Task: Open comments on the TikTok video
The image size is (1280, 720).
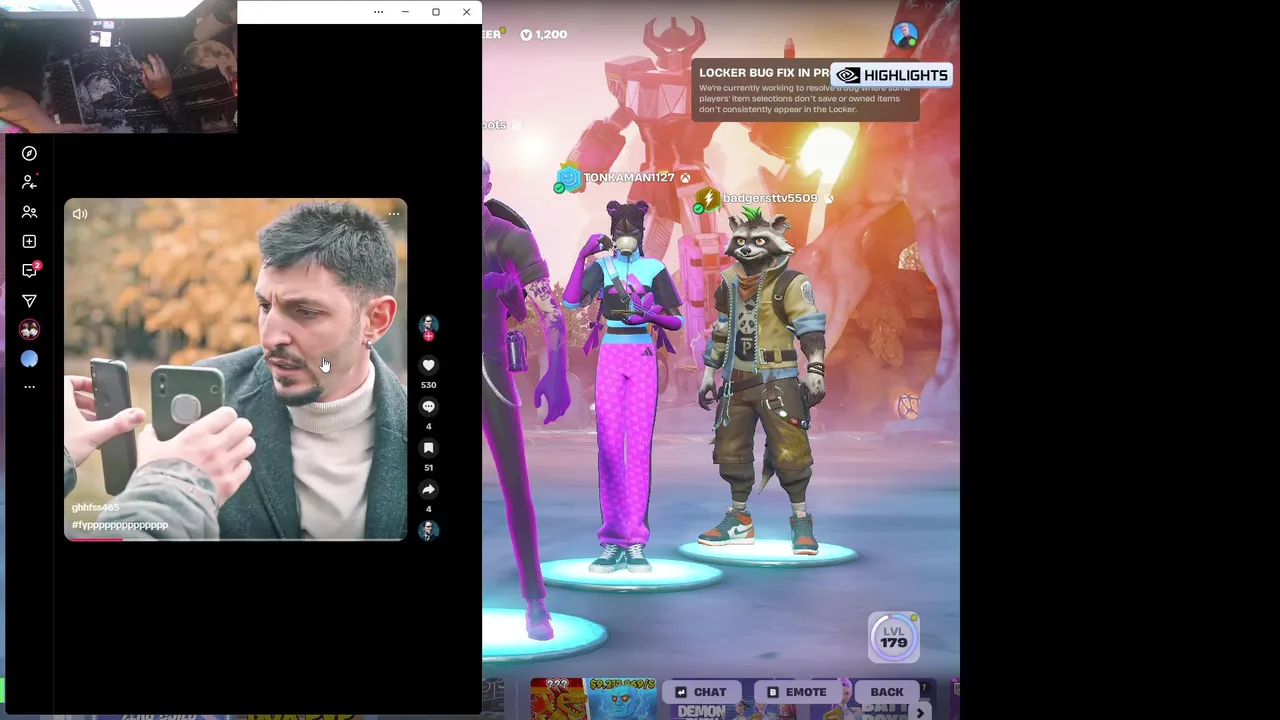Action: 428,406
